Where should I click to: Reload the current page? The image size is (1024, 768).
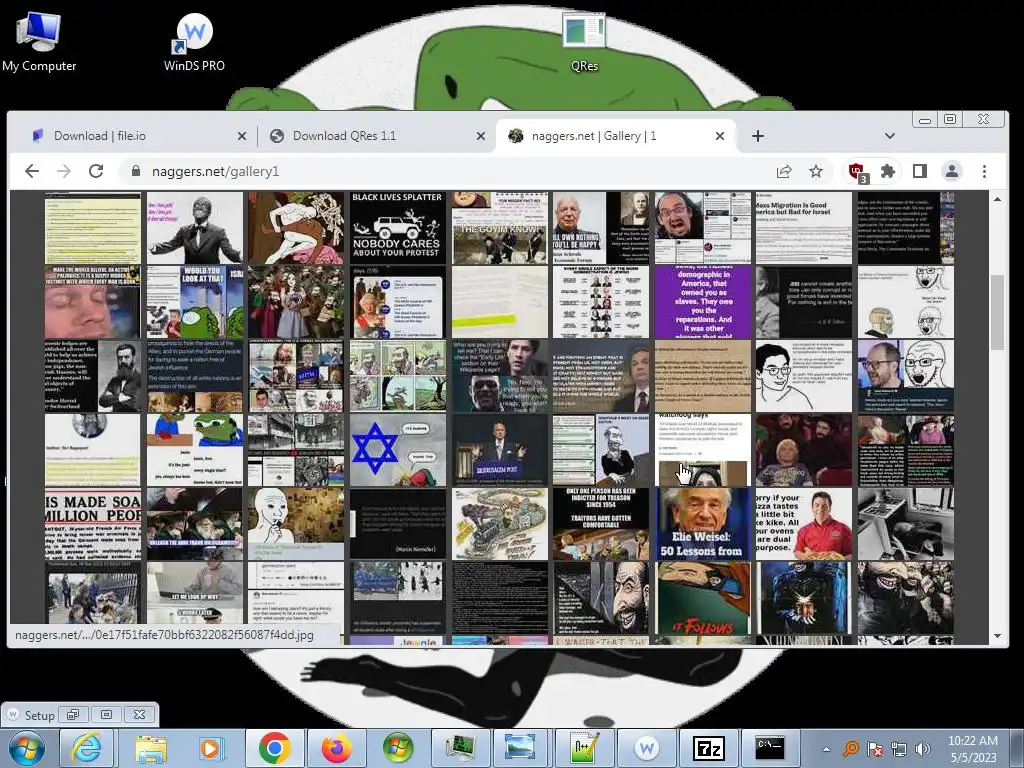tap(96, 171)
